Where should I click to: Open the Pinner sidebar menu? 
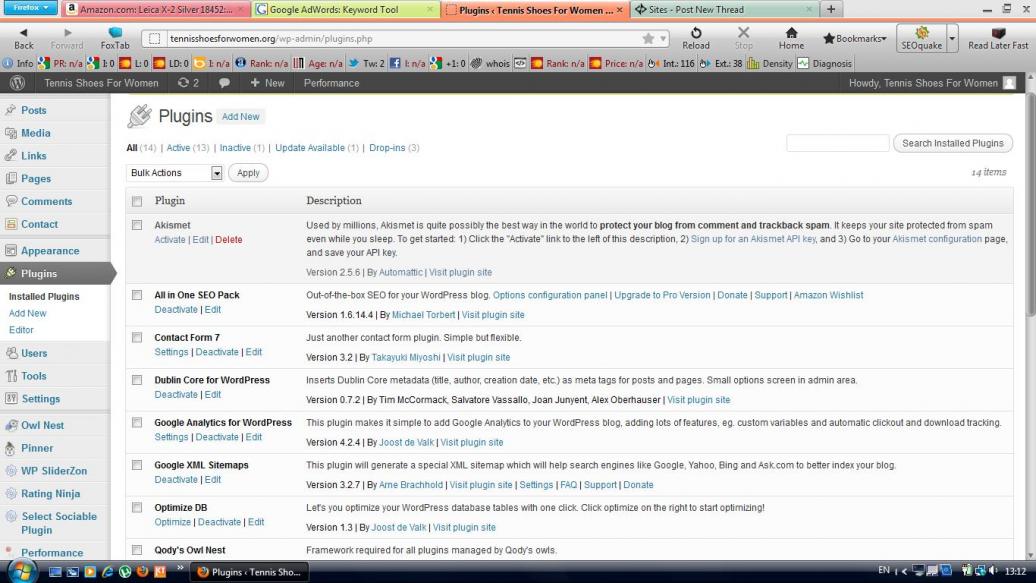pyautogui.click(x=36, y=448)
